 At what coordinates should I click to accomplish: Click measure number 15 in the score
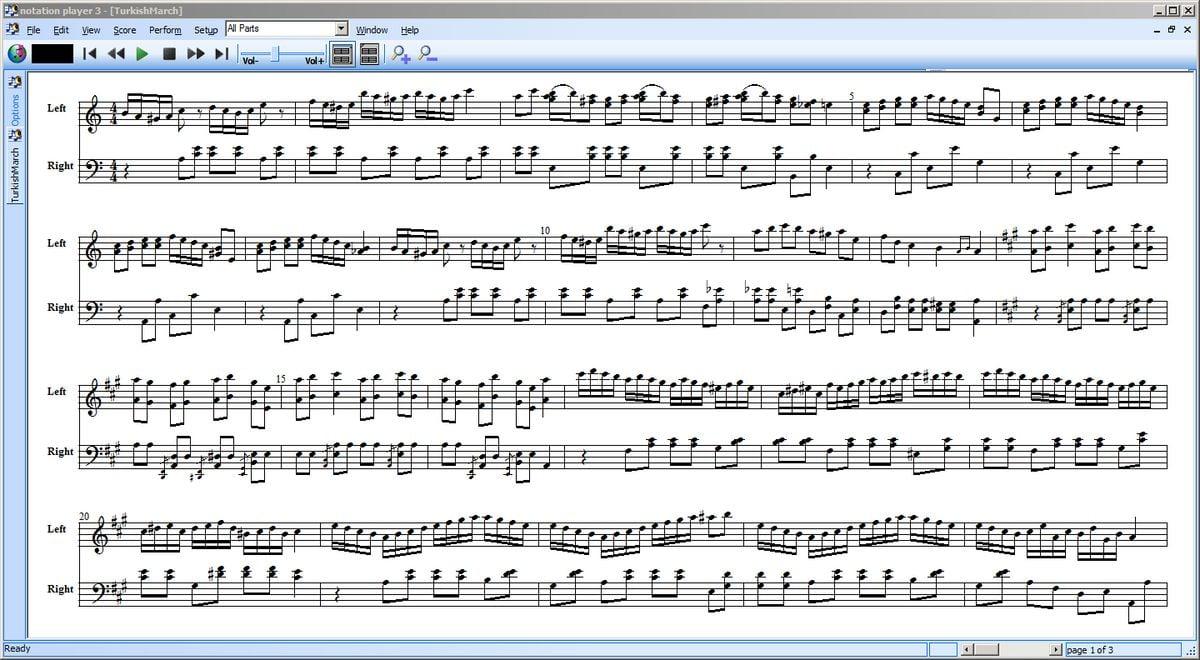pos(281,379)
